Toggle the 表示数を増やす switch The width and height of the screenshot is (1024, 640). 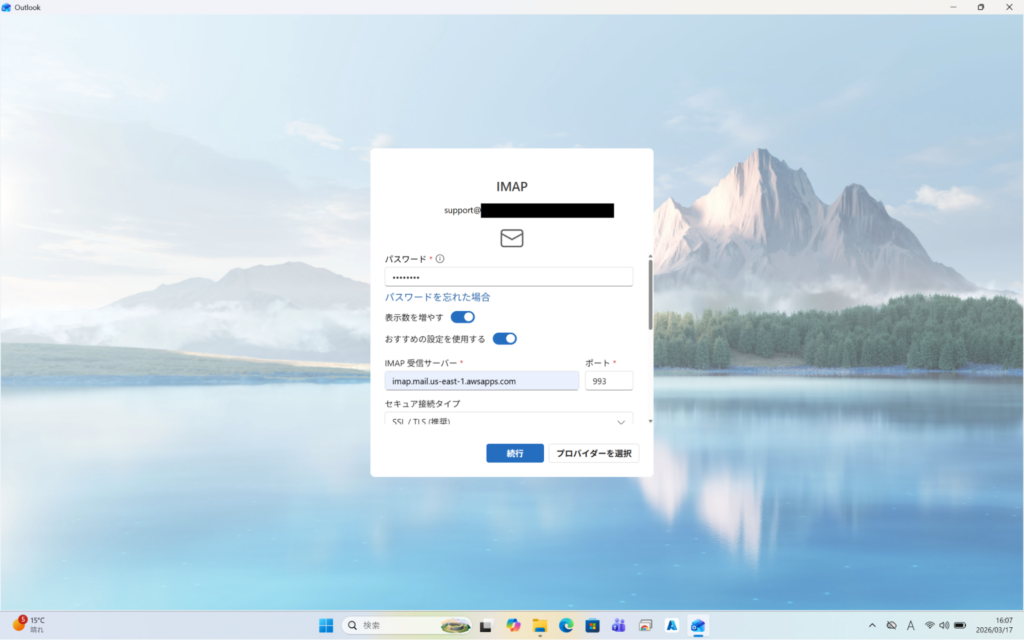pos(463,317)
